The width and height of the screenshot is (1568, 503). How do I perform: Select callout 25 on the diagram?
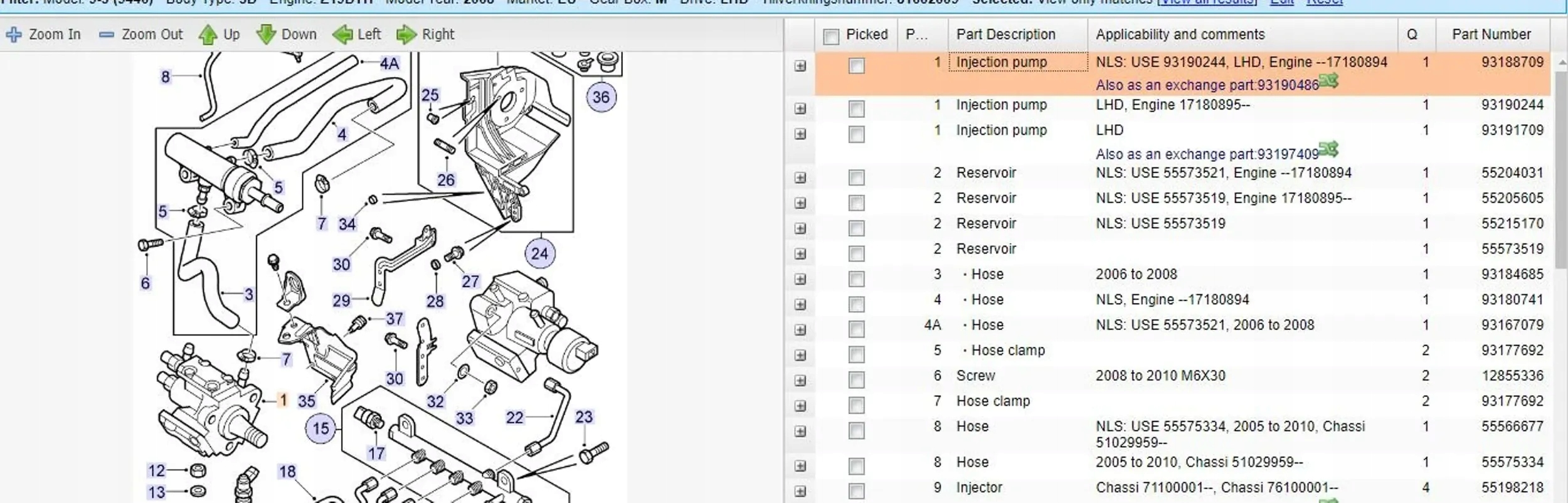[430, 95]
